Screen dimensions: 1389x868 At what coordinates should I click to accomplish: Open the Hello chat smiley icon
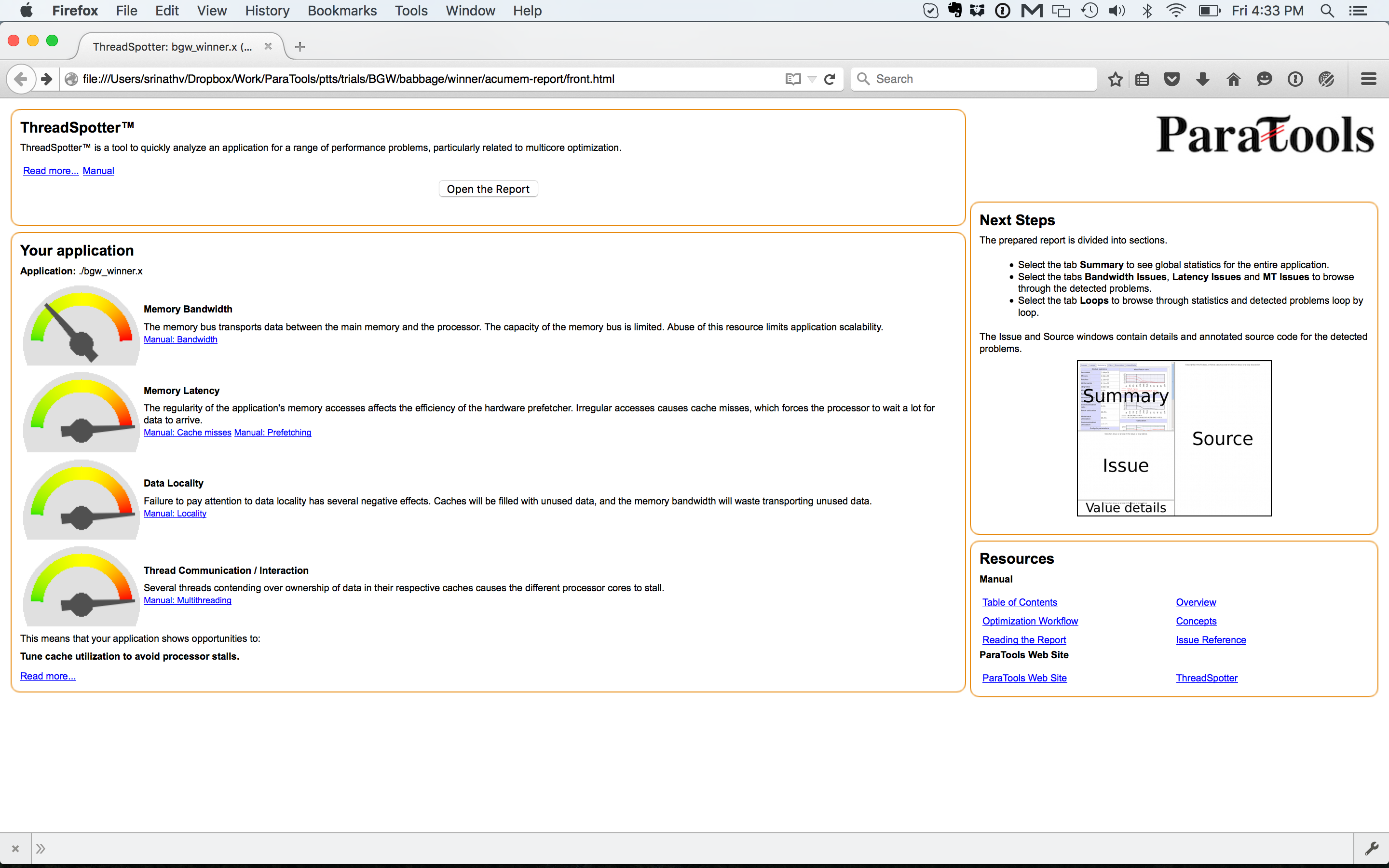(1265, 79)
